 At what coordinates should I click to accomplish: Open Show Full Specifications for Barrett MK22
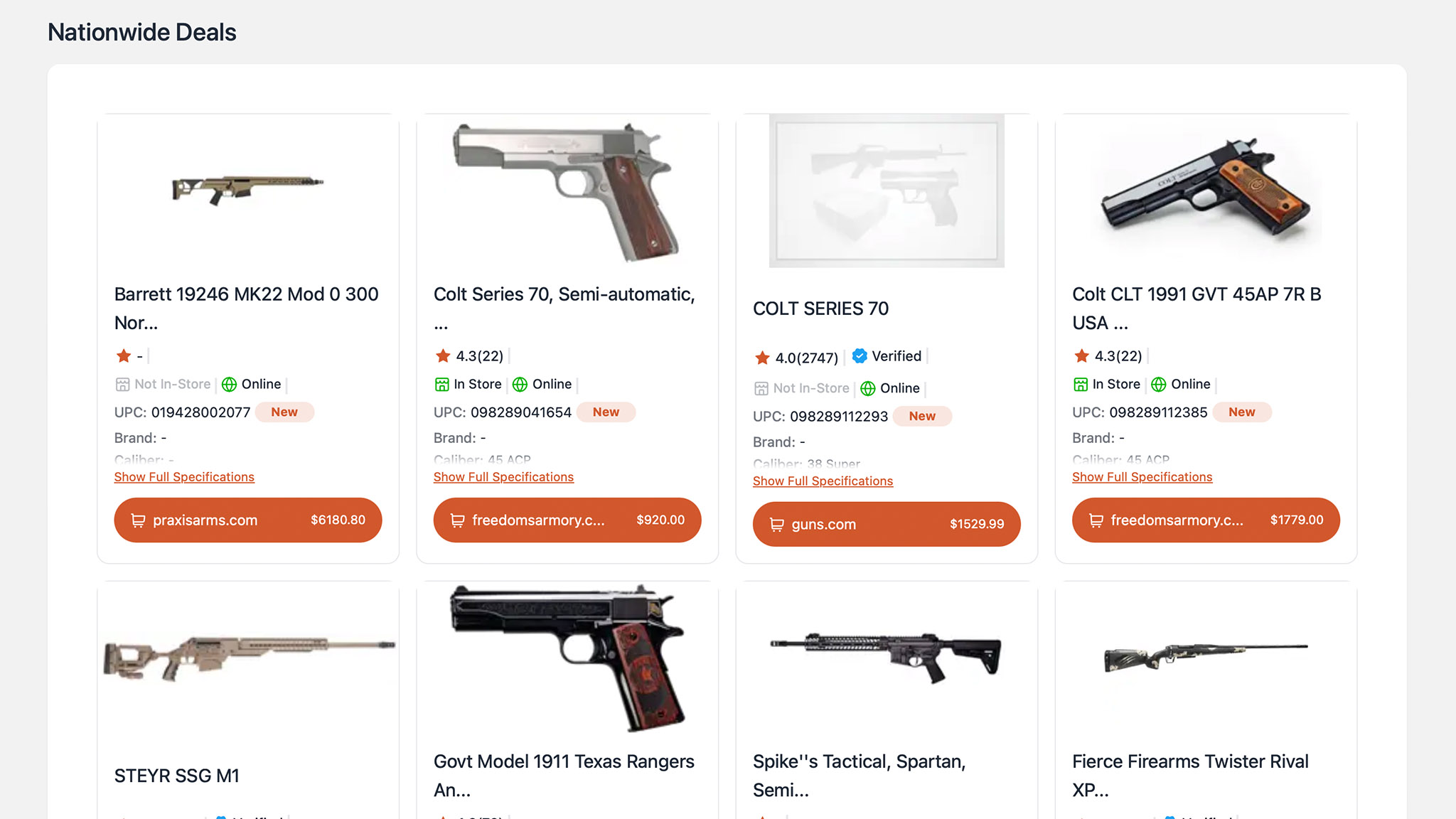(x=184, y=476)
